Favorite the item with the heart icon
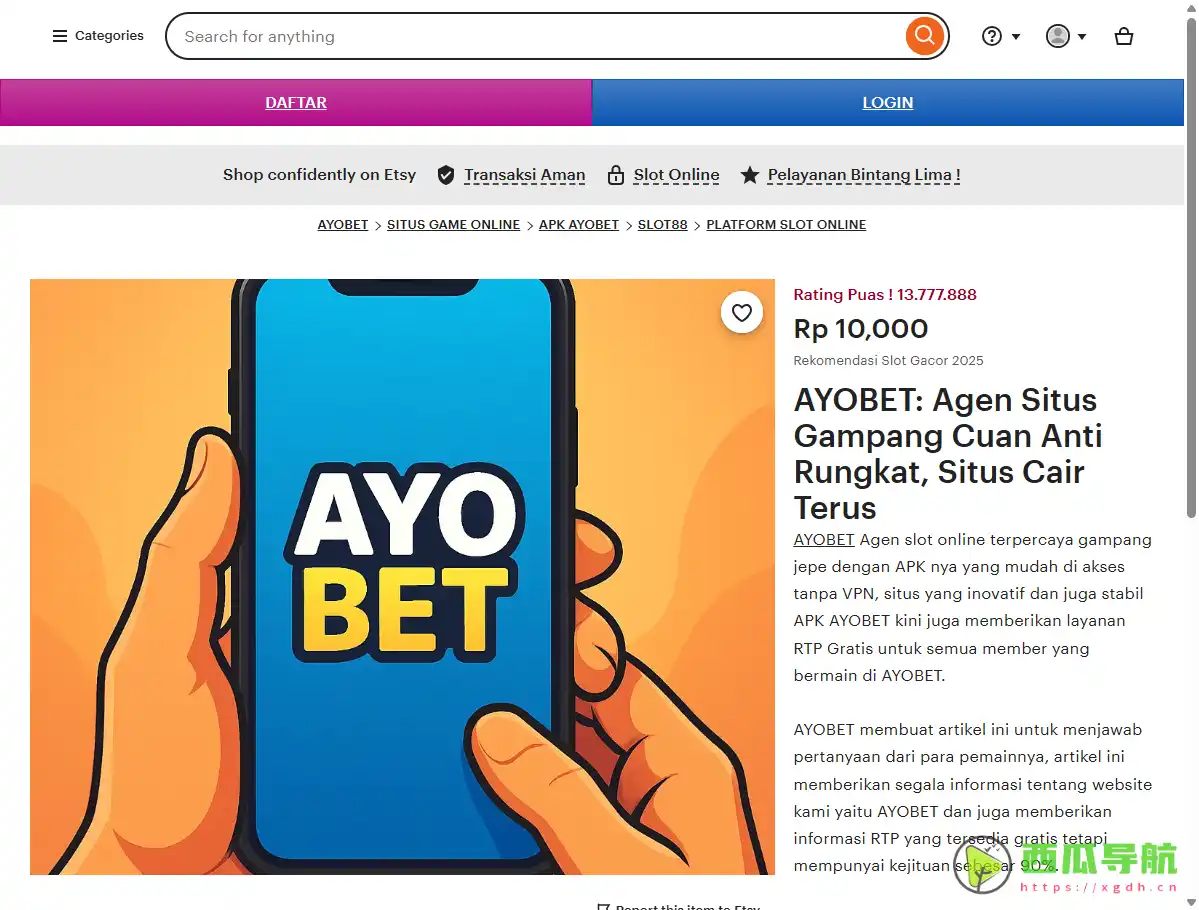This screenshot has height=910, width=1199. (741, 313)
